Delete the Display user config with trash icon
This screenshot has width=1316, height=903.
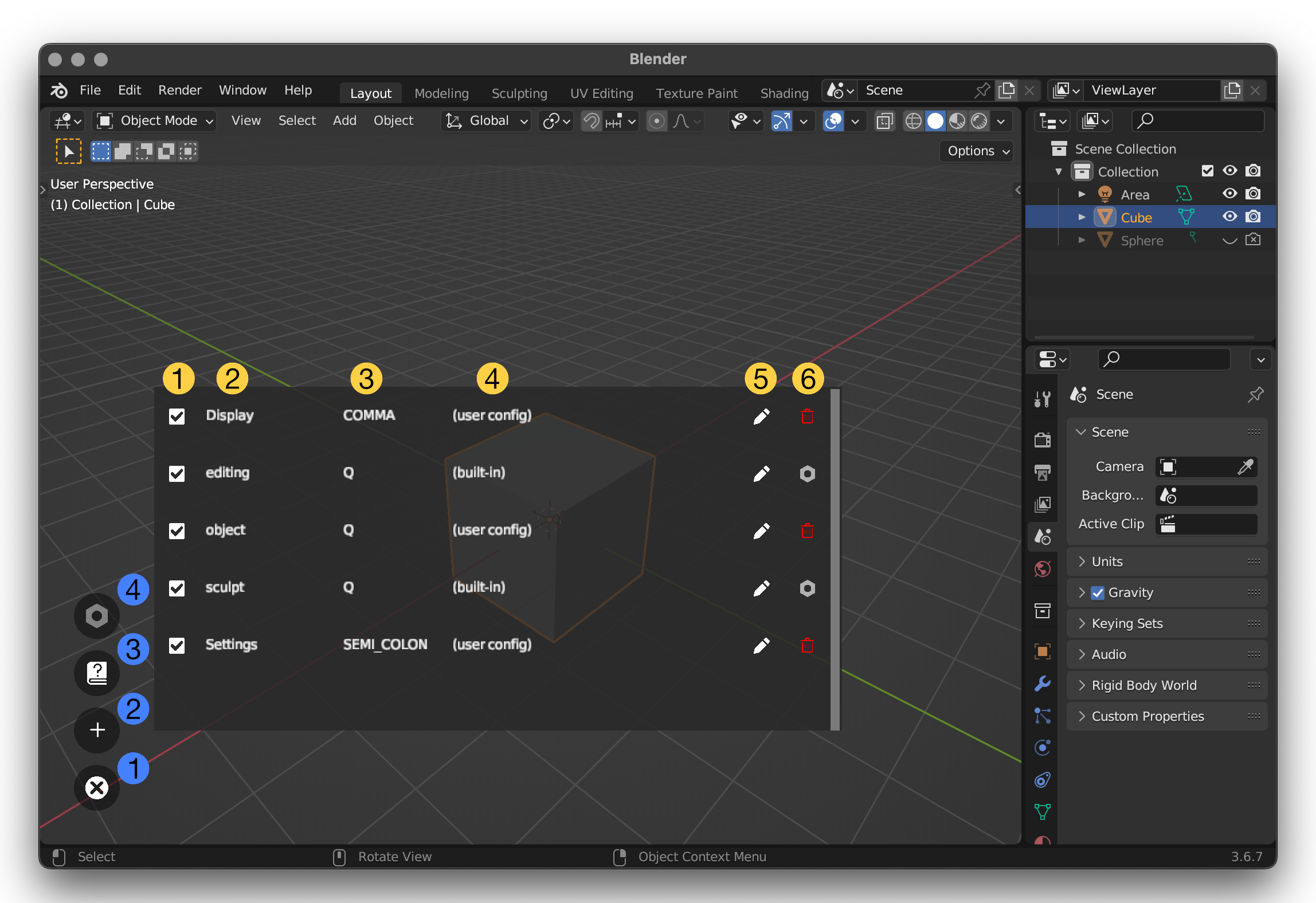coord(807,417)
